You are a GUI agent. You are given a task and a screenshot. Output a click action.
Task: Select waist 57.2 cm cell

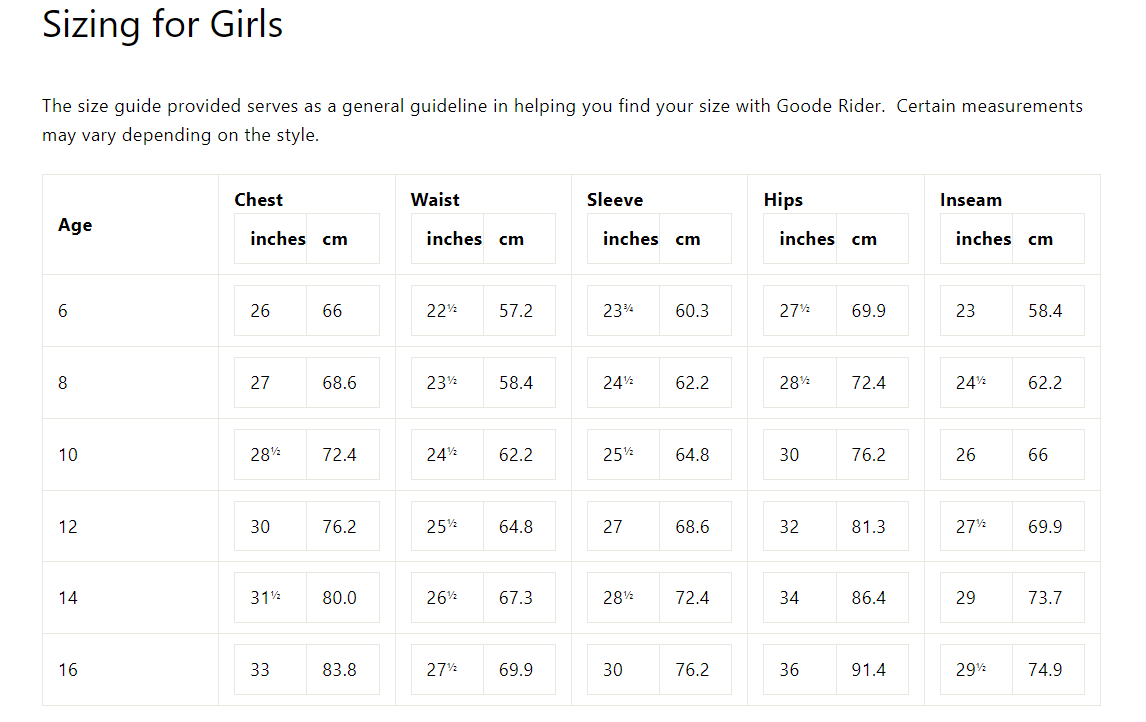[519, 311]
